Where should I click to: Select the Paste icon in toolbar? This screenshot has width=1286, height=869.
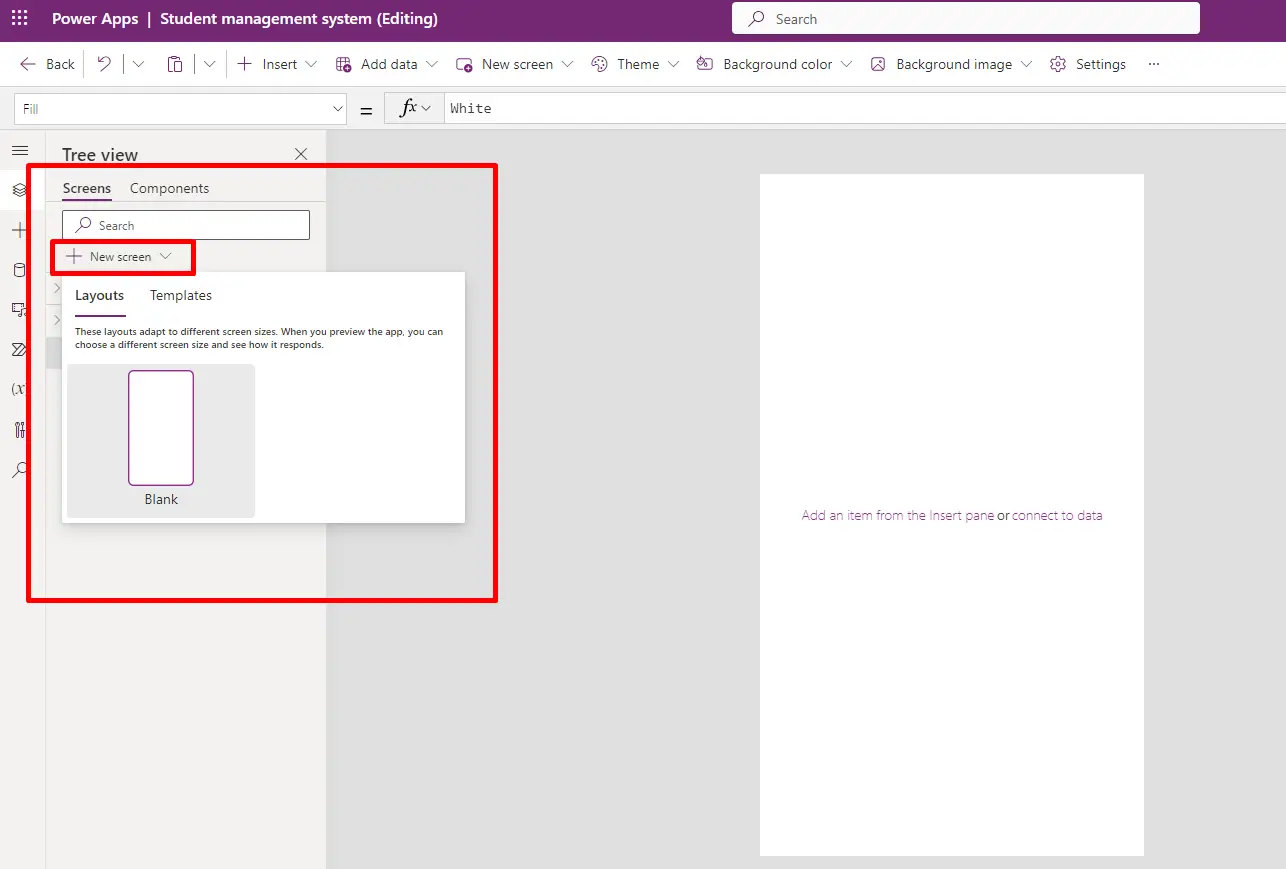pyautogui.click(x=175, y=63)
